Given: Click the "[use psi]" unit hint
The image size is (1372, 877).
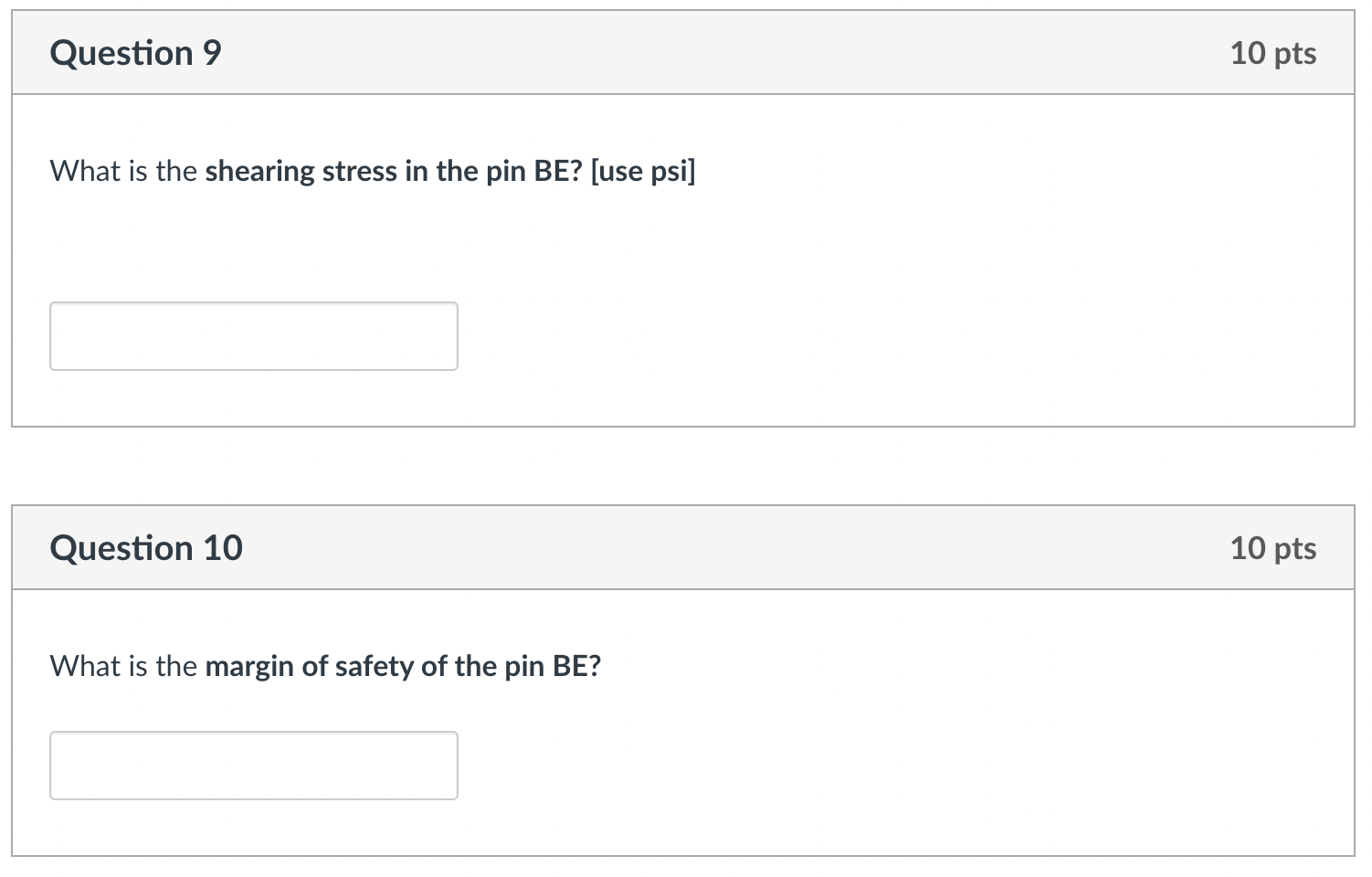Looking at the screenshot, I should pos(643,172).
